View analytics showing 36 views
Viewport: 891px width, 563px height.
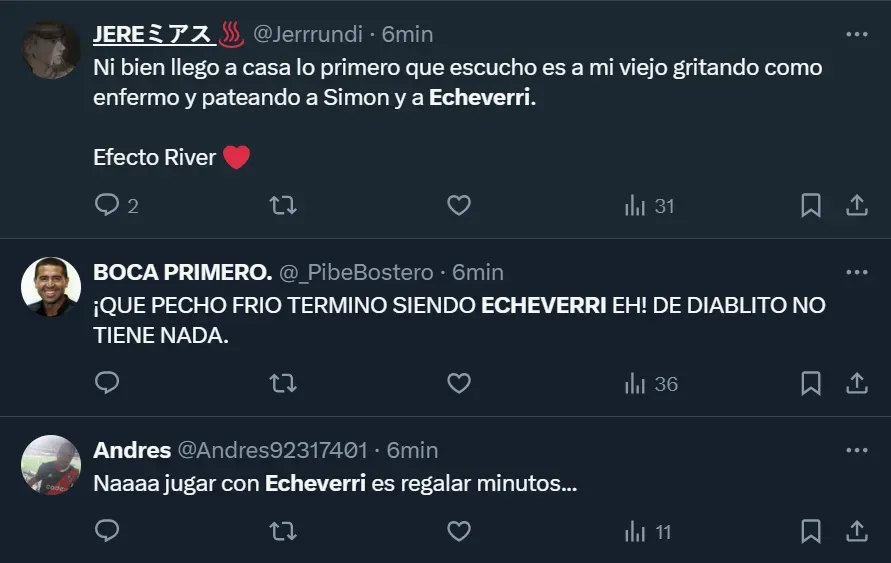[651, 384]
